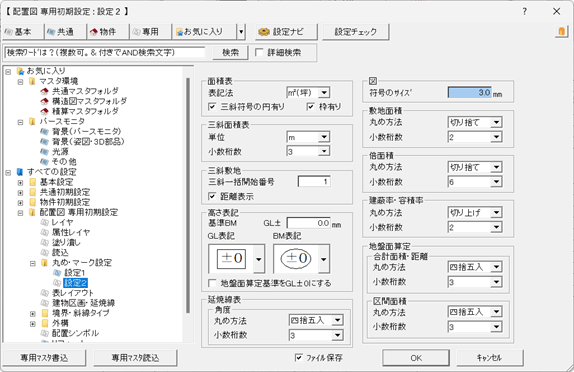Open the お気に入り tab
Screen dimensions: 574x372
(204, 32)
